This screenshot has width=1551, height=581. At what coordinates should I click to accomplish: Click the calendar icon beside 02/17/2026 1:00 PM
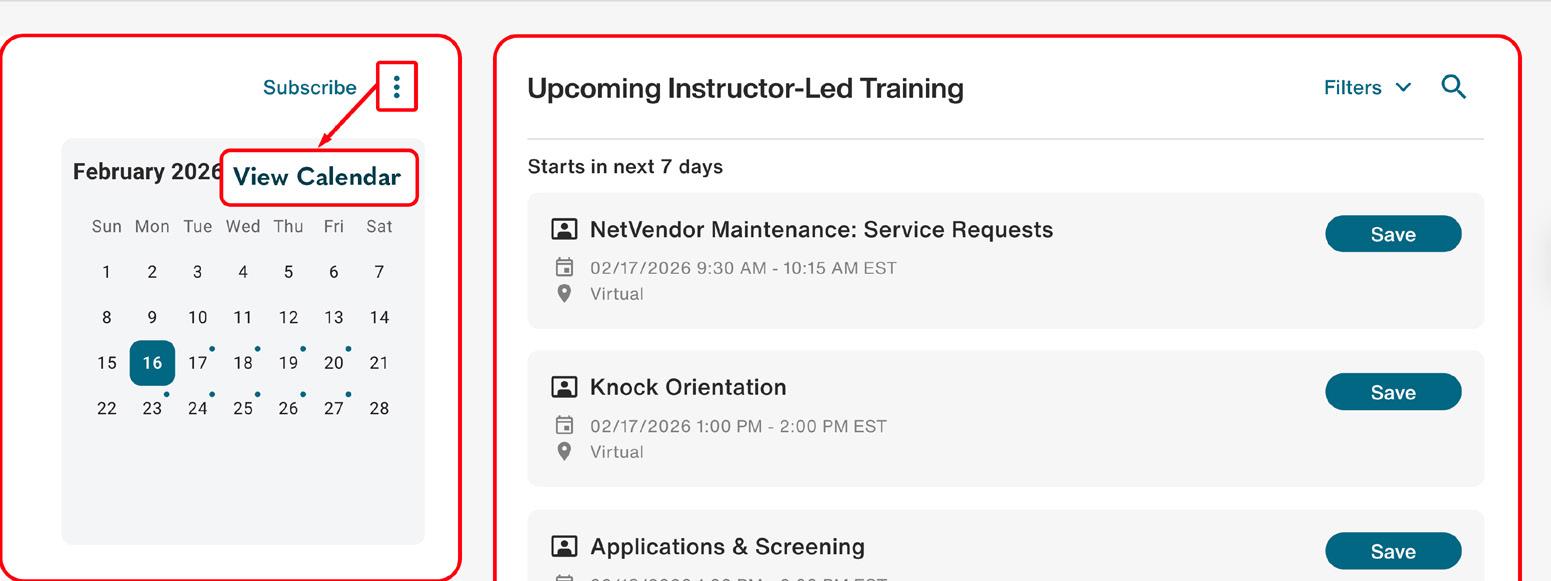(x=564, y=426)
